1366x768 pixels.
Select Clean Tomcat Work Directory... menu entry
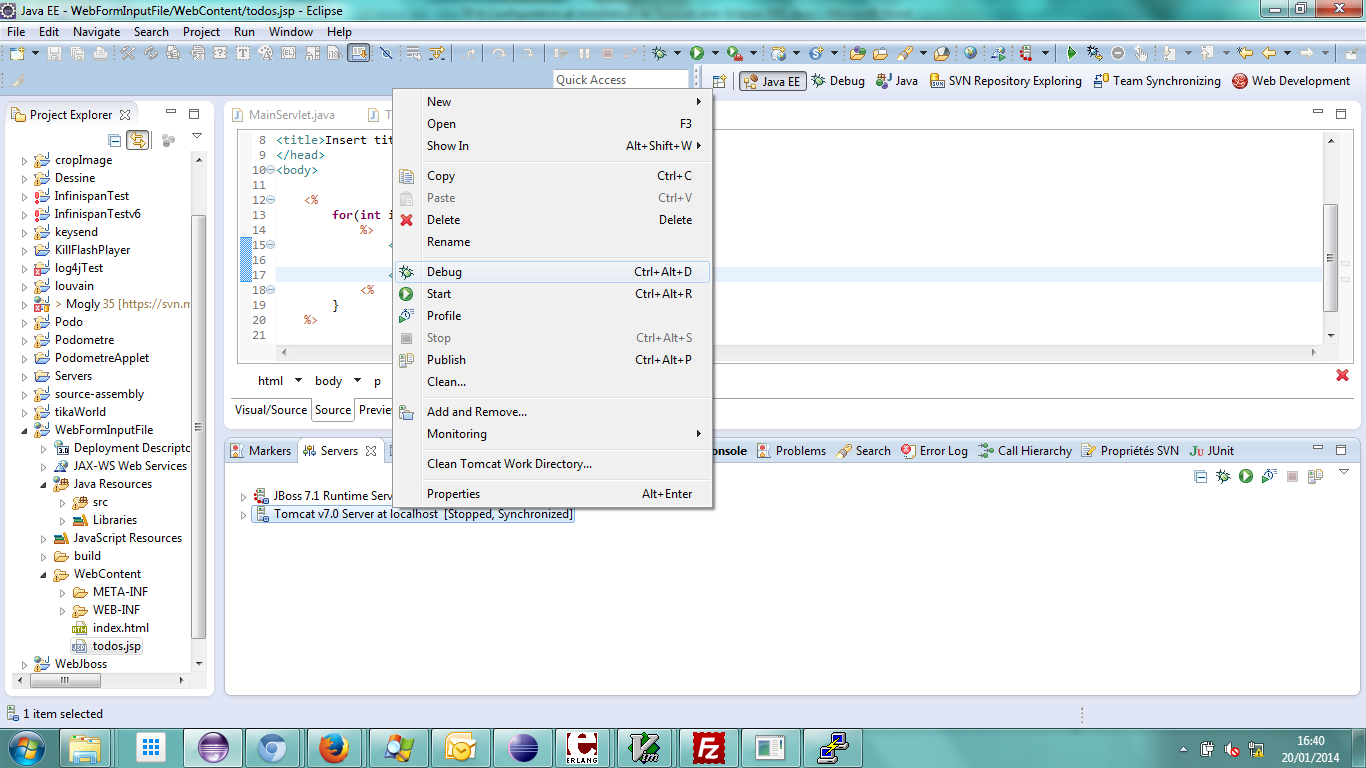[552, 464]
